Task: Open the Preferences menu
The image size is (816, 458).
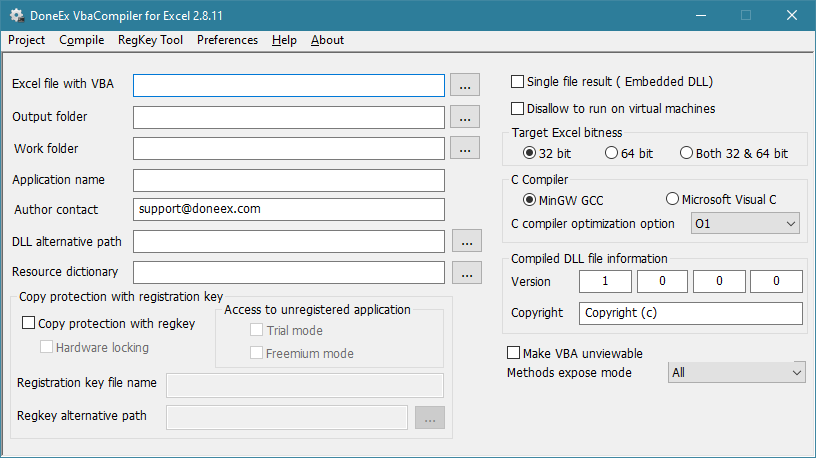Action: click(227, 40)
